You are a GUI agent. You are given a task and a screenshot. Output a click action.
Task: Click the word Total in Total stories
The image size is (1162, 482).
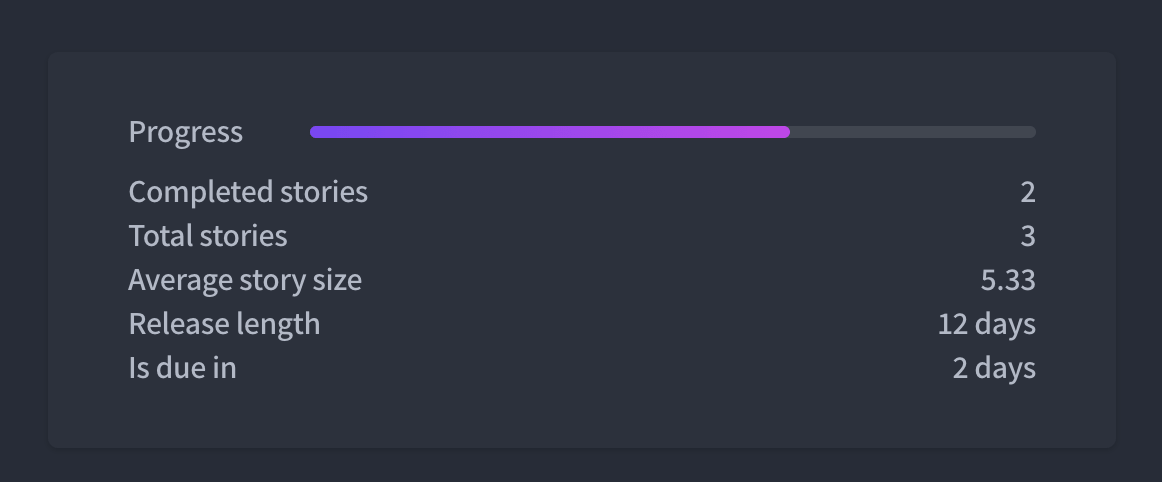click(x=160, y=236)
